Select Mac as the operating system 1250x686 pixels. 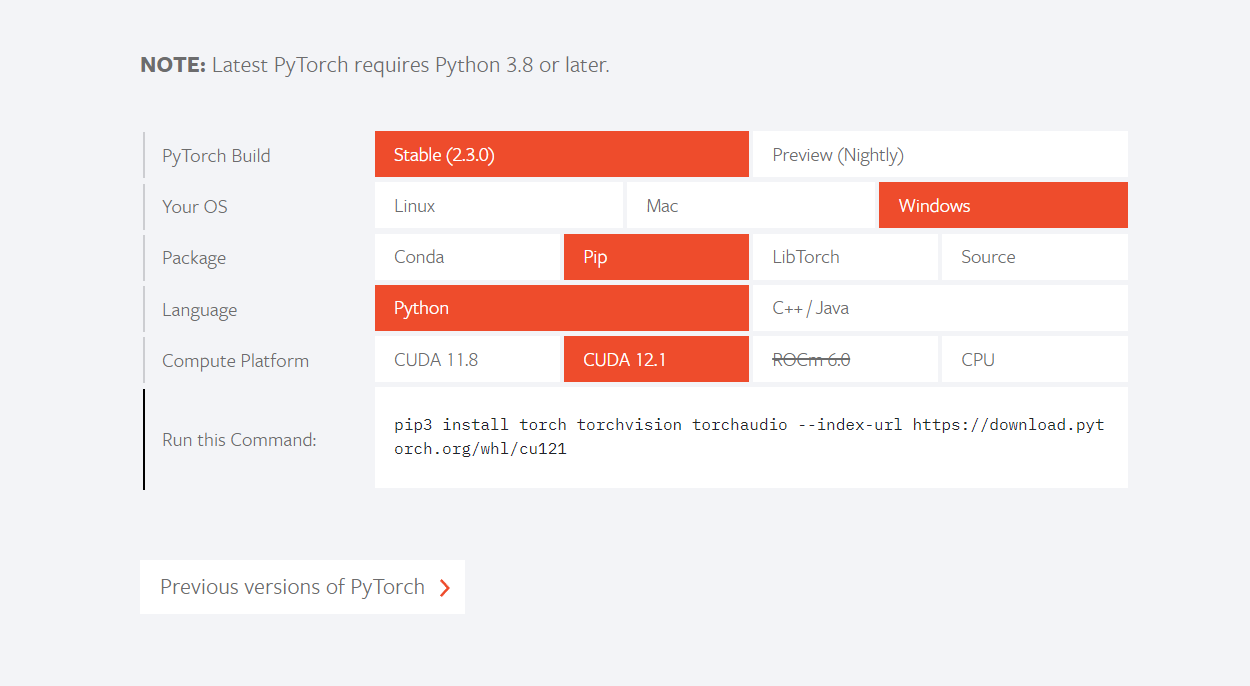tap(751, 206)
